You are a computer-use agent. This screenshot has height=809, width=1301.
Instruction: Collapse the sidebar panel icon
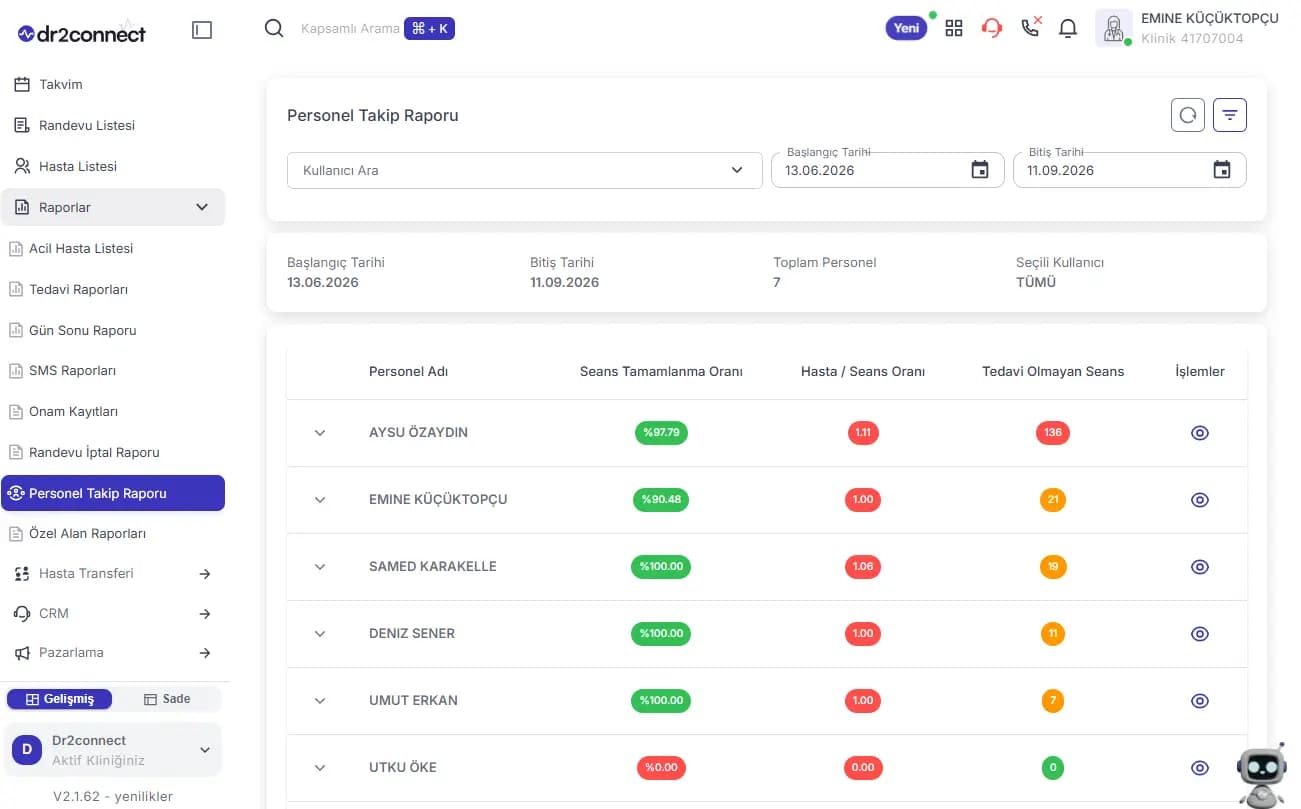(x=202, y=30)
